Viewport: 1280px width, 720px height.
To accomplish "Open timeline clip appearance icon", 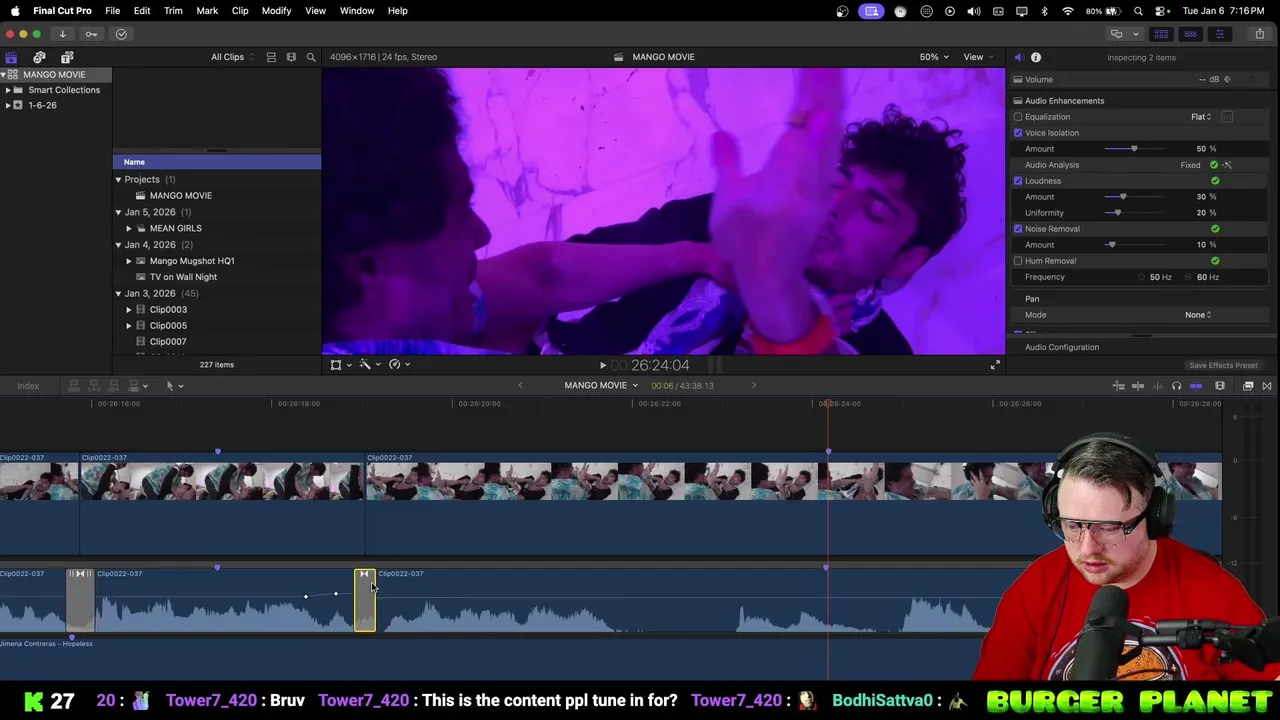I will pyautogui.click(x=1220, y=386).
